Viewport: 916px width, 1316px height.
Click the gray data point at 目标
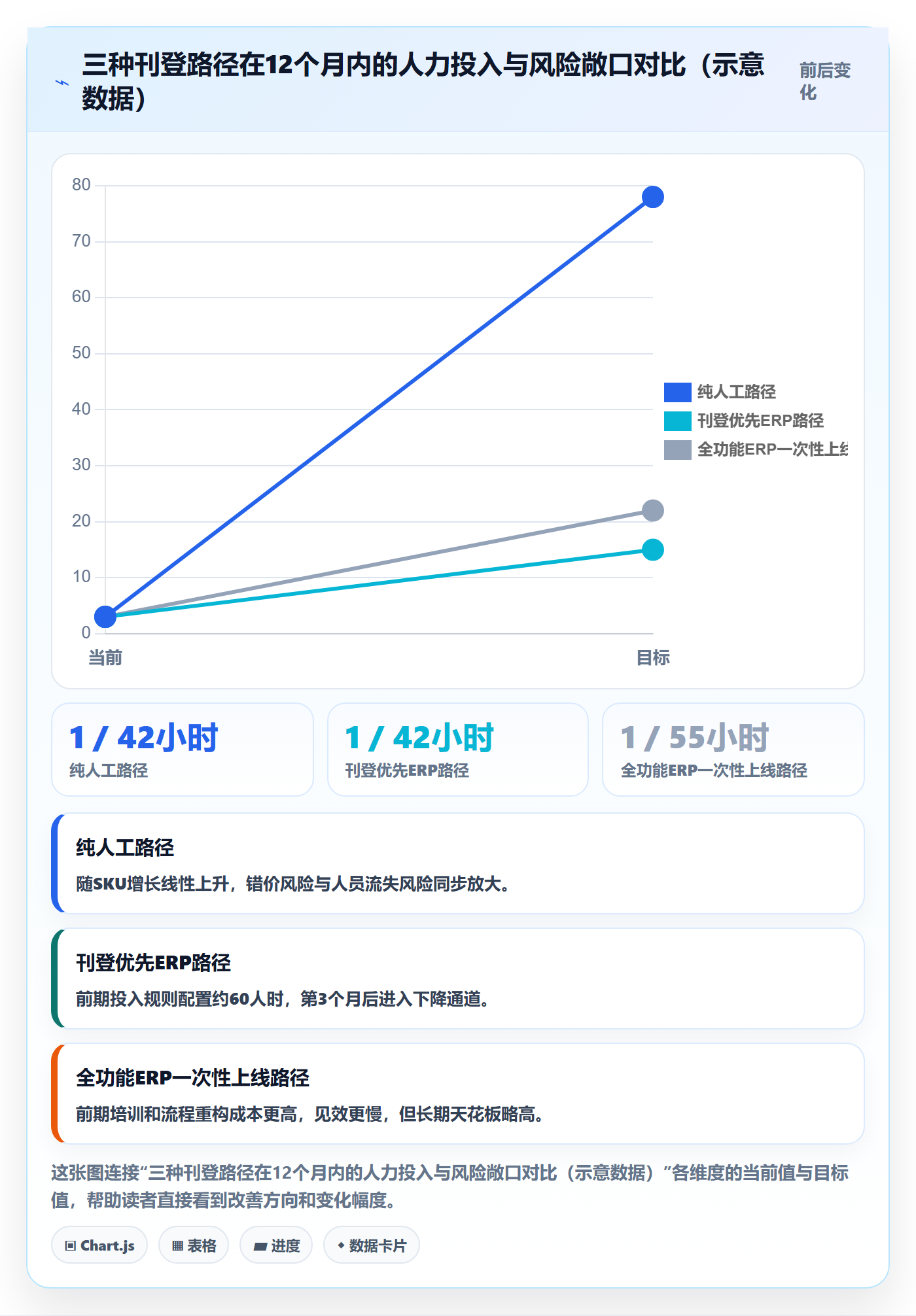tap(653, 510)
